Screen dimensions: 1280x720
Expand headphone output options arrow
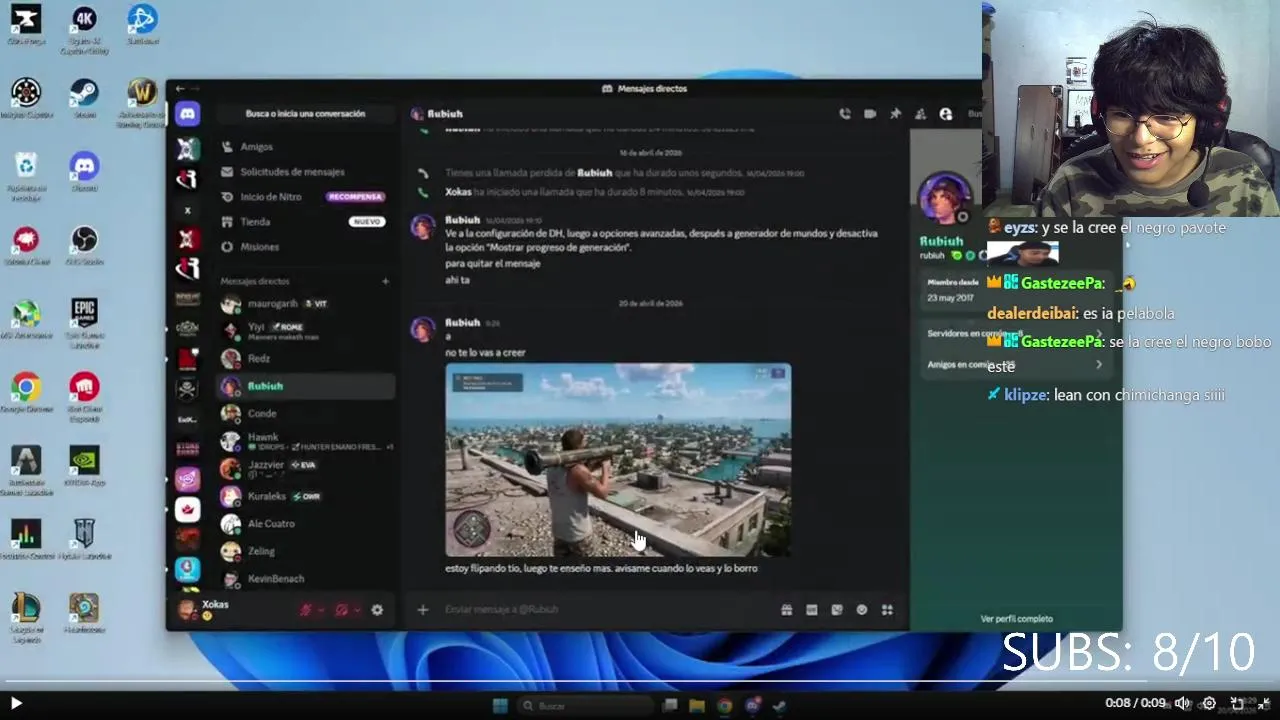pos(356,610)
